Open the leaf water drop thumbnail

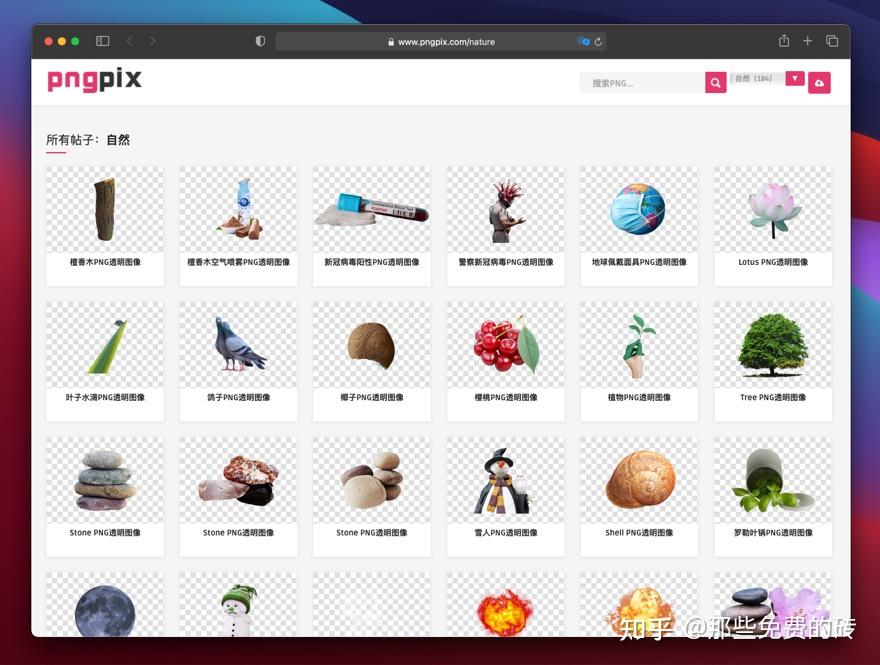[x=105, y=345]
